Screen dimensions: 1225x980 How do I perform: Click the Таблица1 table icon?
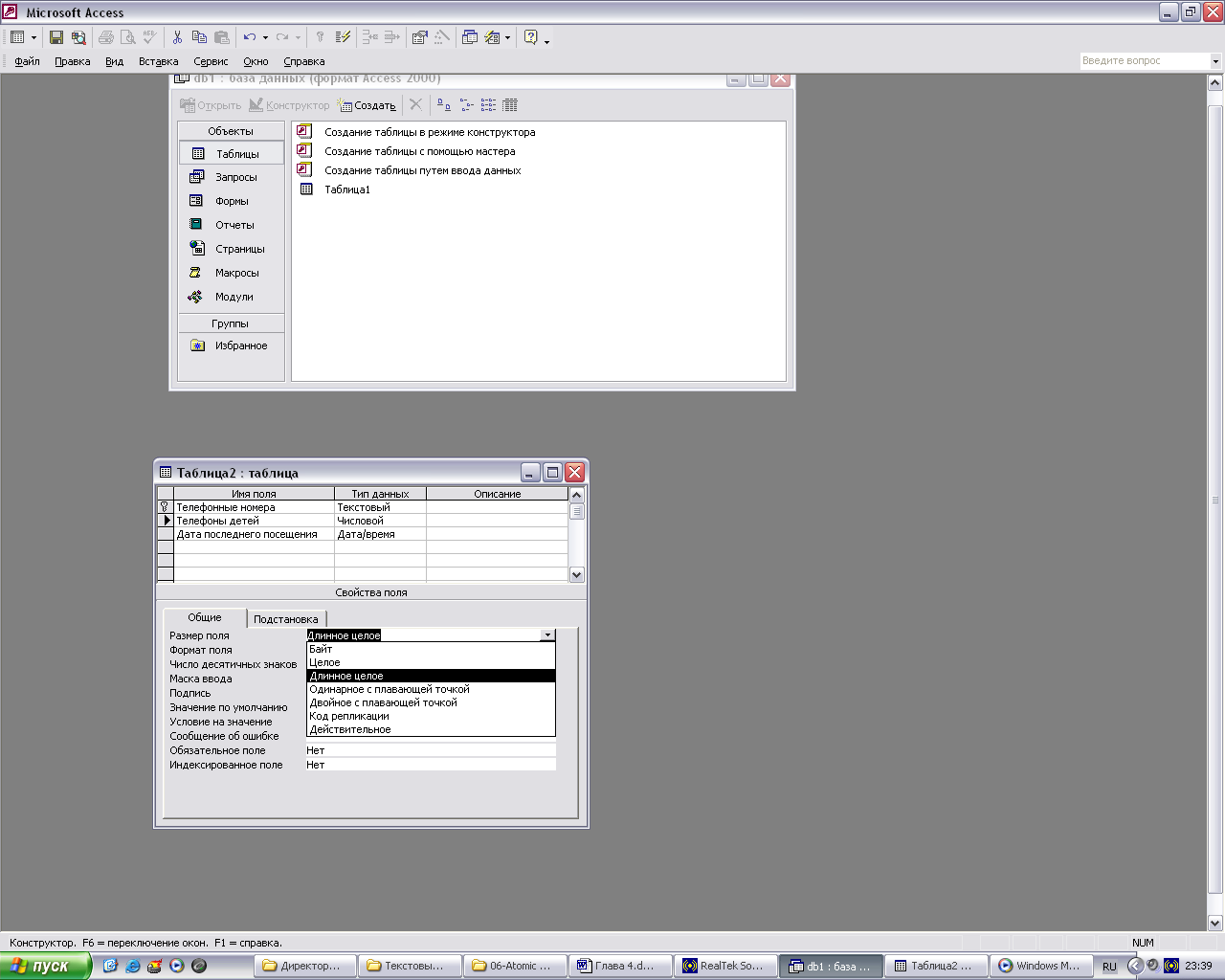306,189
